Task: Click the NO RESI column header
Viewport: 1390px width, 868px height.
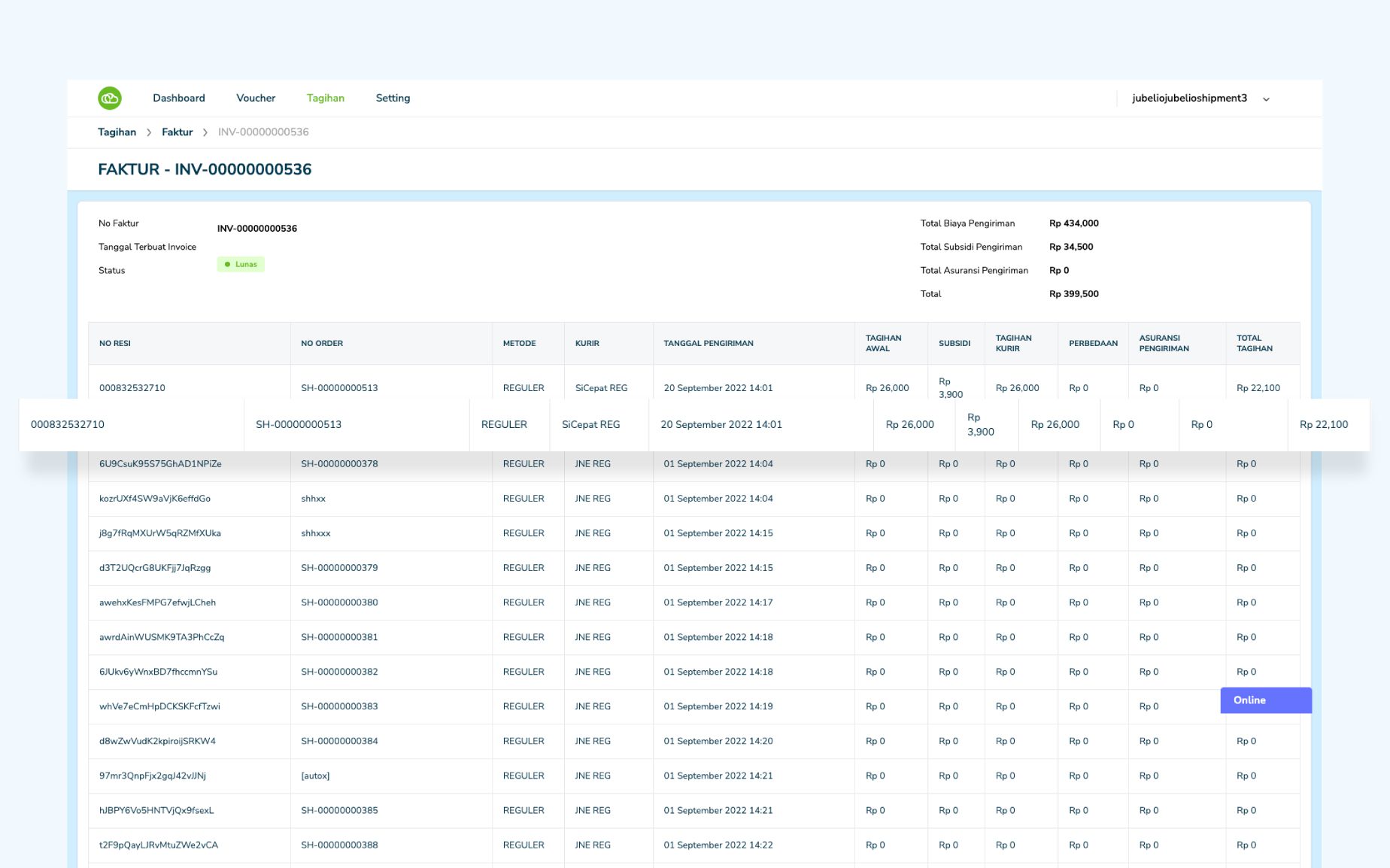Action: point(115,343)
